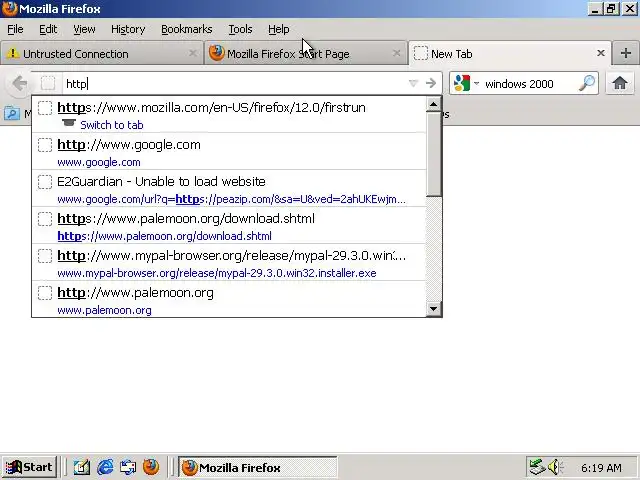Switch to Mozilla Firefox Start Page tab
The image size is (640, 480).
pos(306,53)
